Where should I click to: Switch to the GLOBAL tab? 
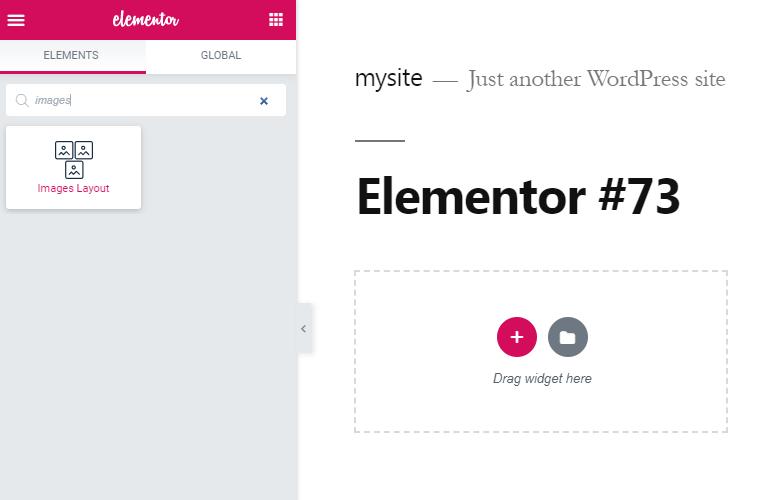(x=221, y=55)
